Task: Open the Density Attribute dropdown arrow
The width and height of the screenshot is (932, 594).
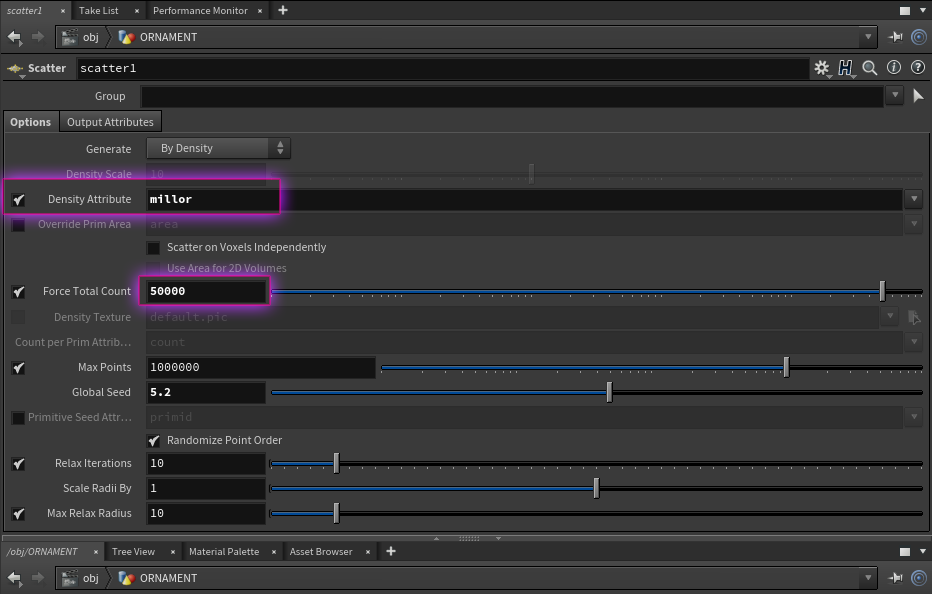Action: coord(914,199)
